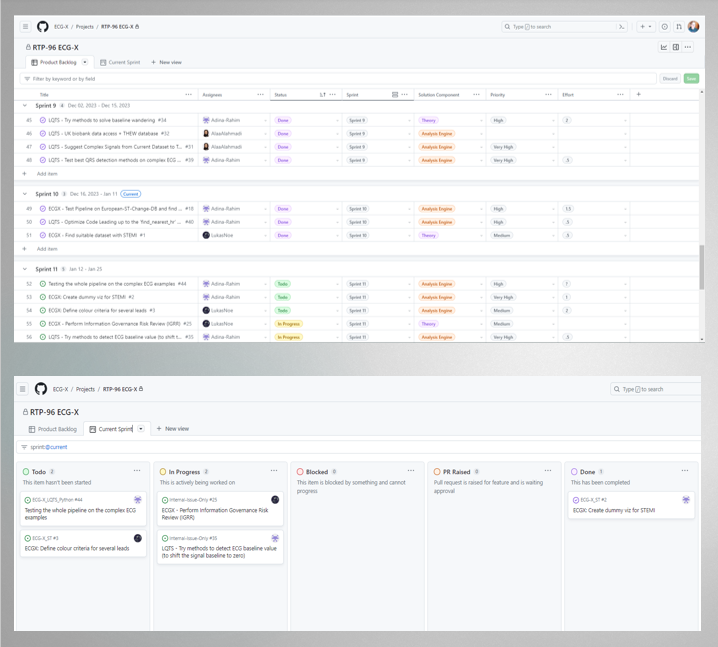This screenshot has height=647, width=718.
Task: Open Done column three-dot menu
Action: pos(685,471)
